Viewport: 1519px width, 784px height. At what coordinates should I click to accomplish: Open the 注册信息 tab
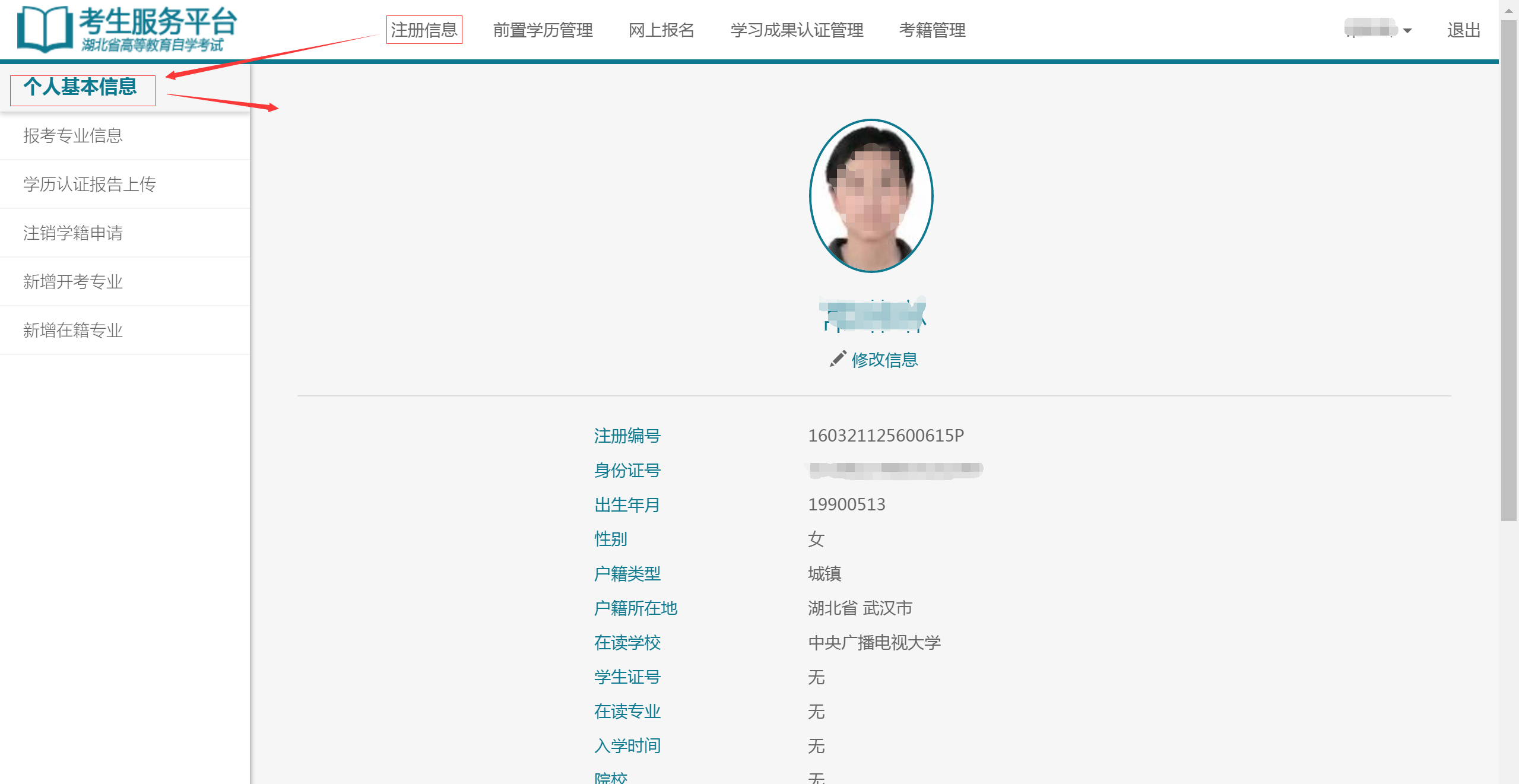coord(424,30)
